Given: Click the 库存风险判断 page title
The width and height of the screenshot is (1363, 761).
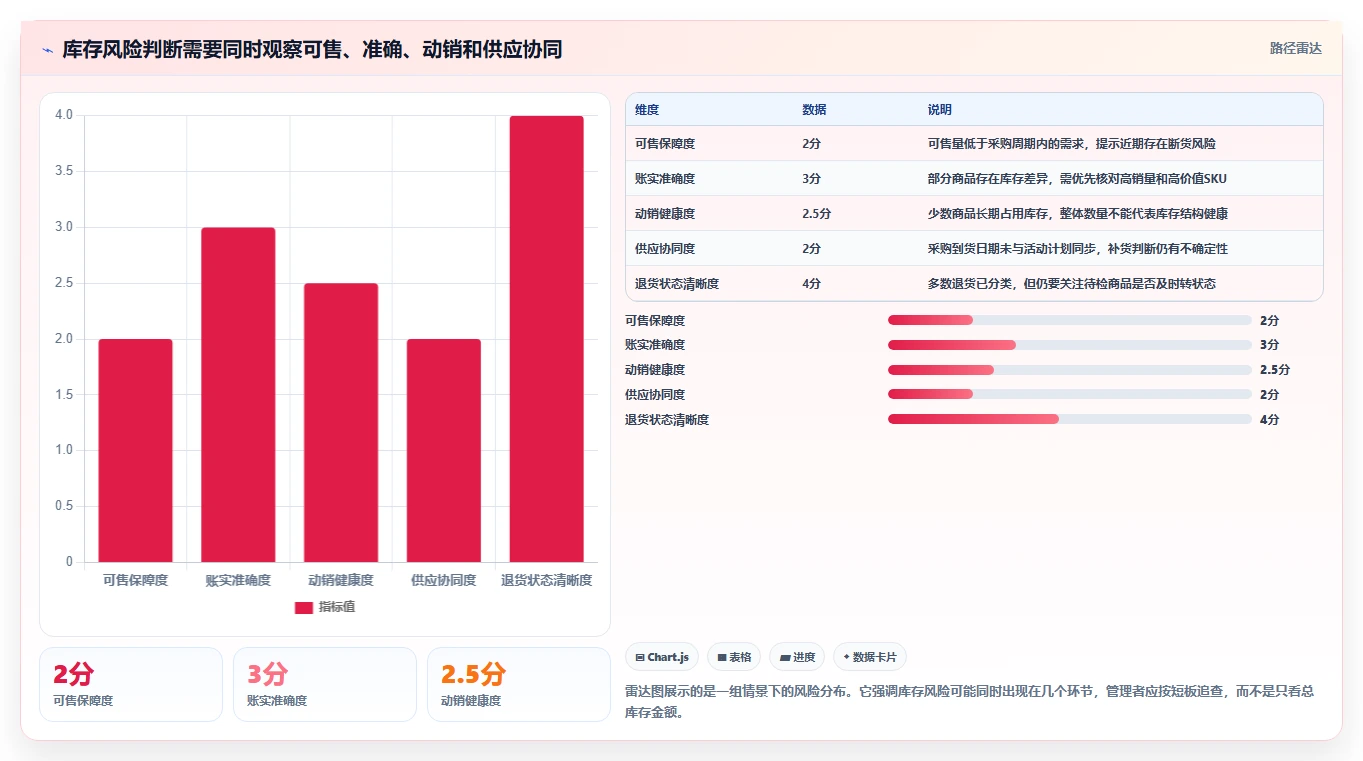Looking at the screenshot, I should coord(312,50).
